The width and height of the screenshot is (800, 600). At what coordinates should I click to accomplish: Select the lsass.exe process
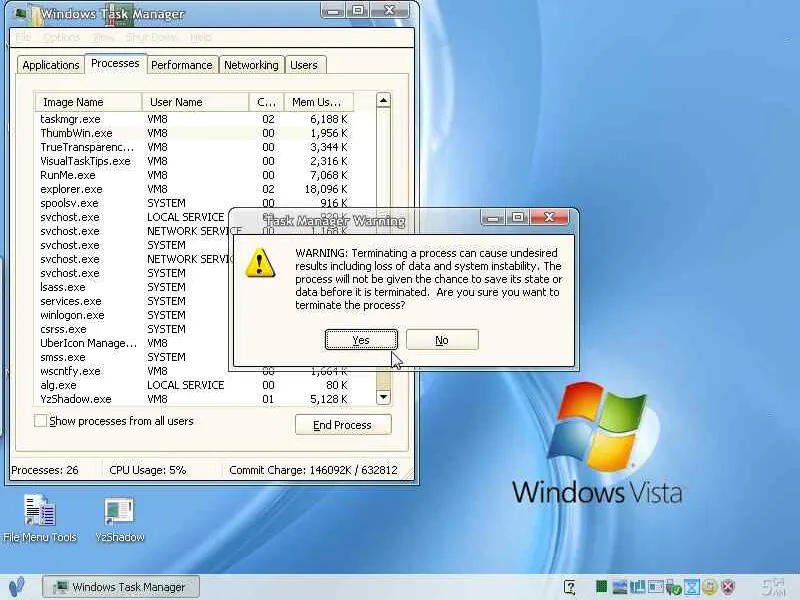pos(133,287)
